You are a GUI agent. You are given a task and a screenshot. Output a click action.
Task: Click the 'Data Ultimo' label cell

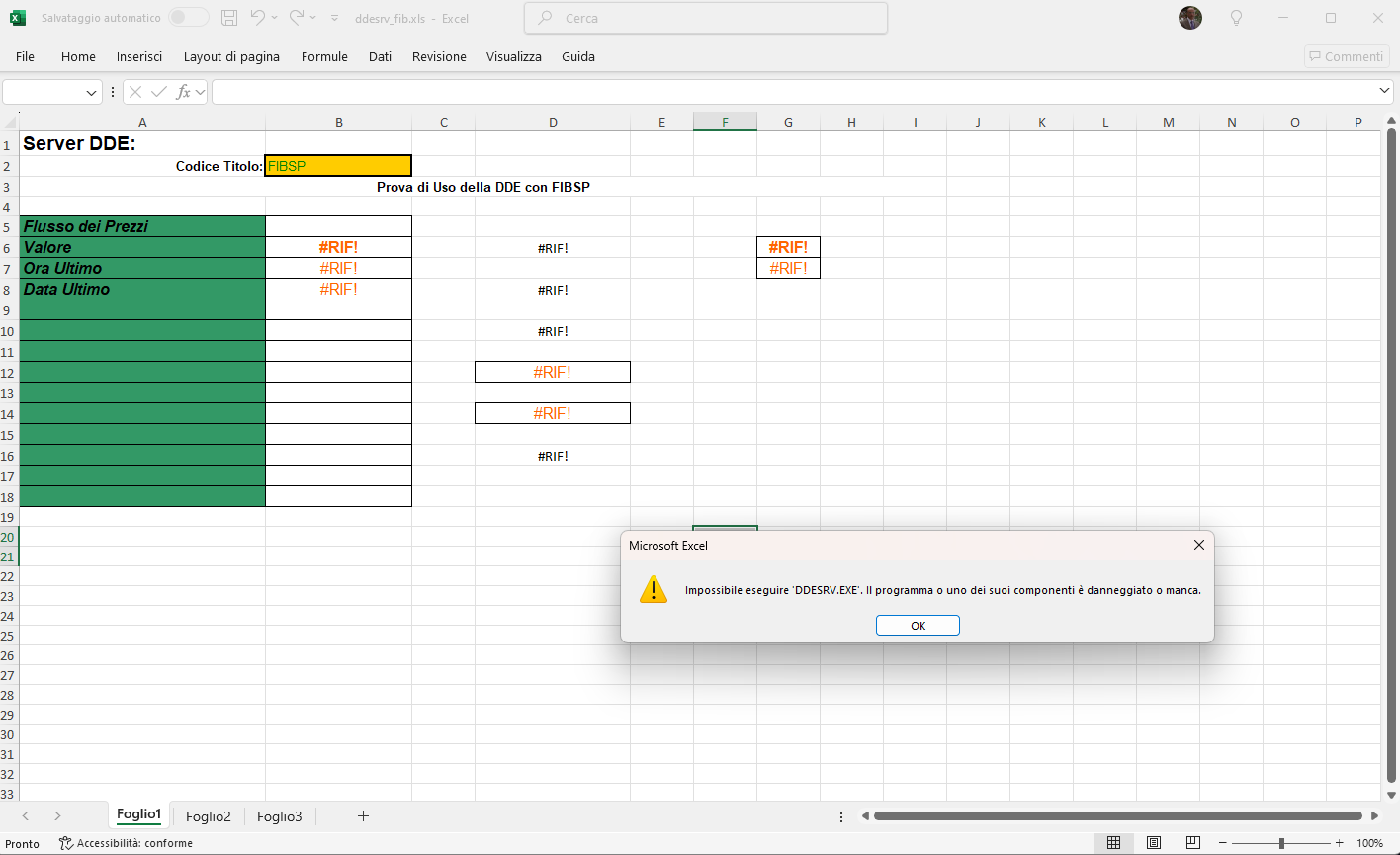click(x=142, y=289)
